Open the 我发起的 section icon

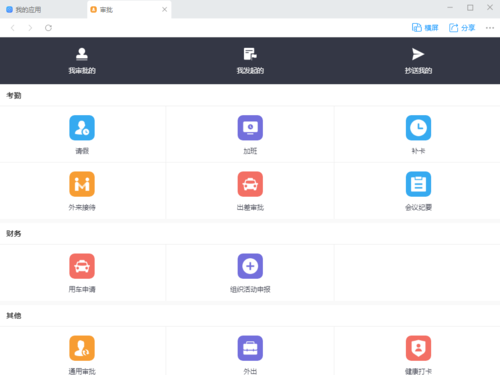[x=250, y=54]
